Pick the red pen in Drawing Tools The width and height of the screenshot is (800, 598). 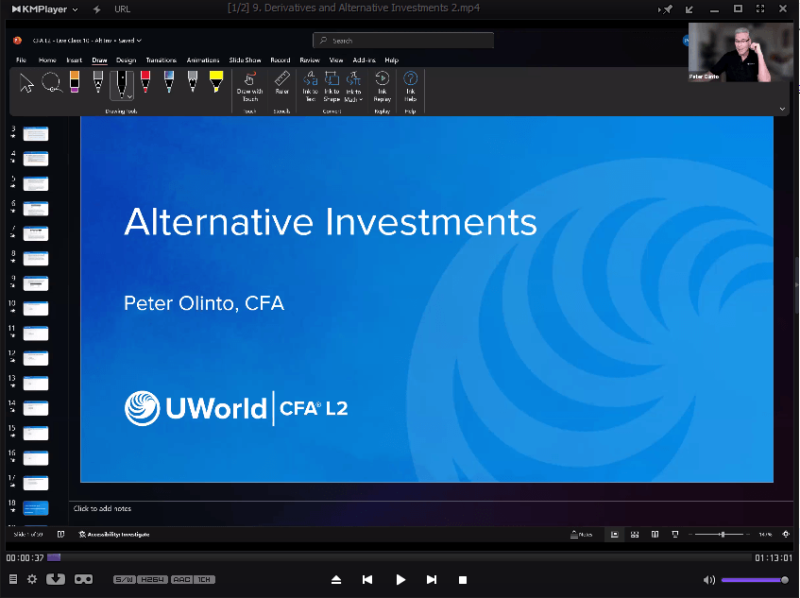tap(145, 82)
